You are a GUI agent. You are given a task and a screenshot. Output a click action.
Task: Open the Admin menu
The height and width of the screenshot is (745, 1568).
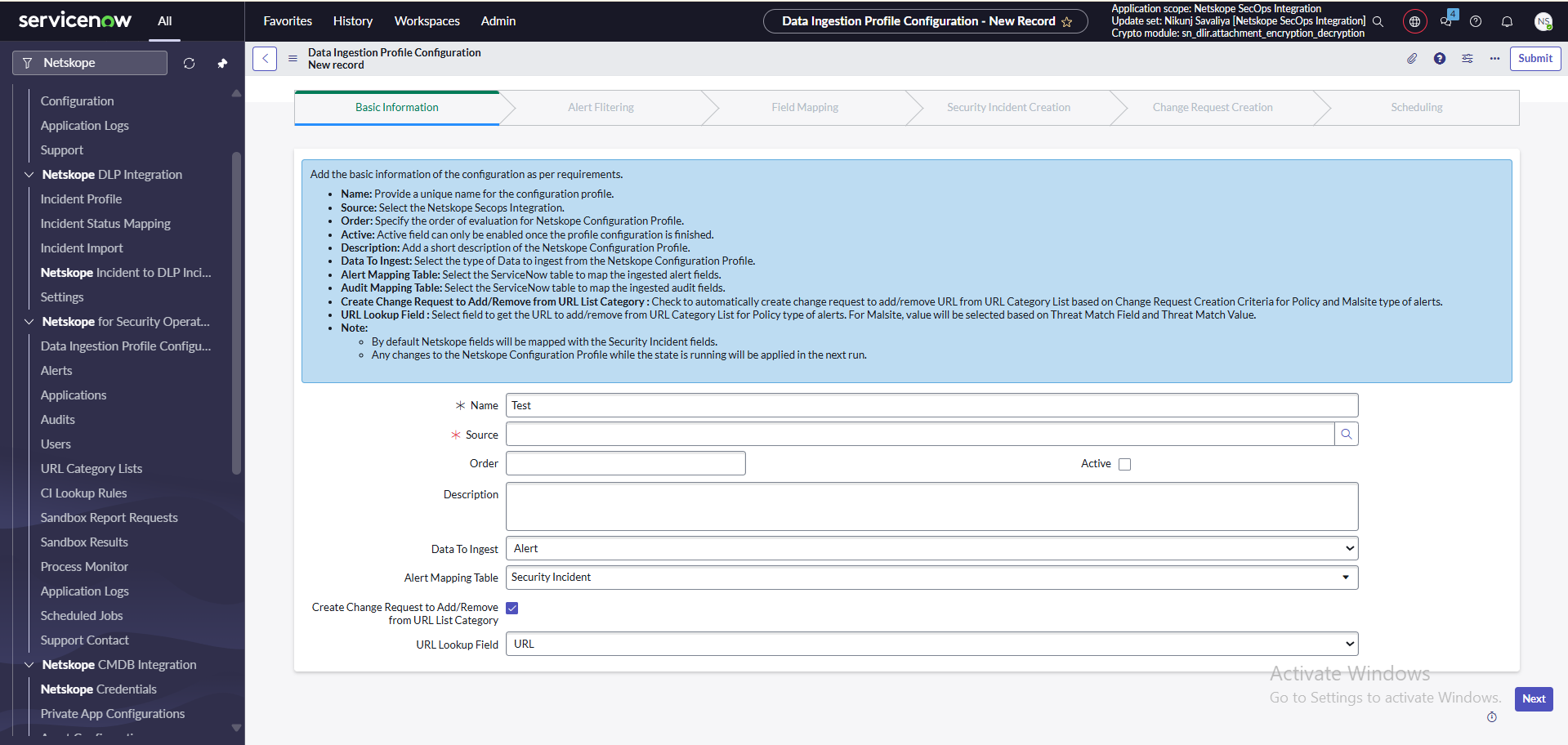click(x=498, y=21)
